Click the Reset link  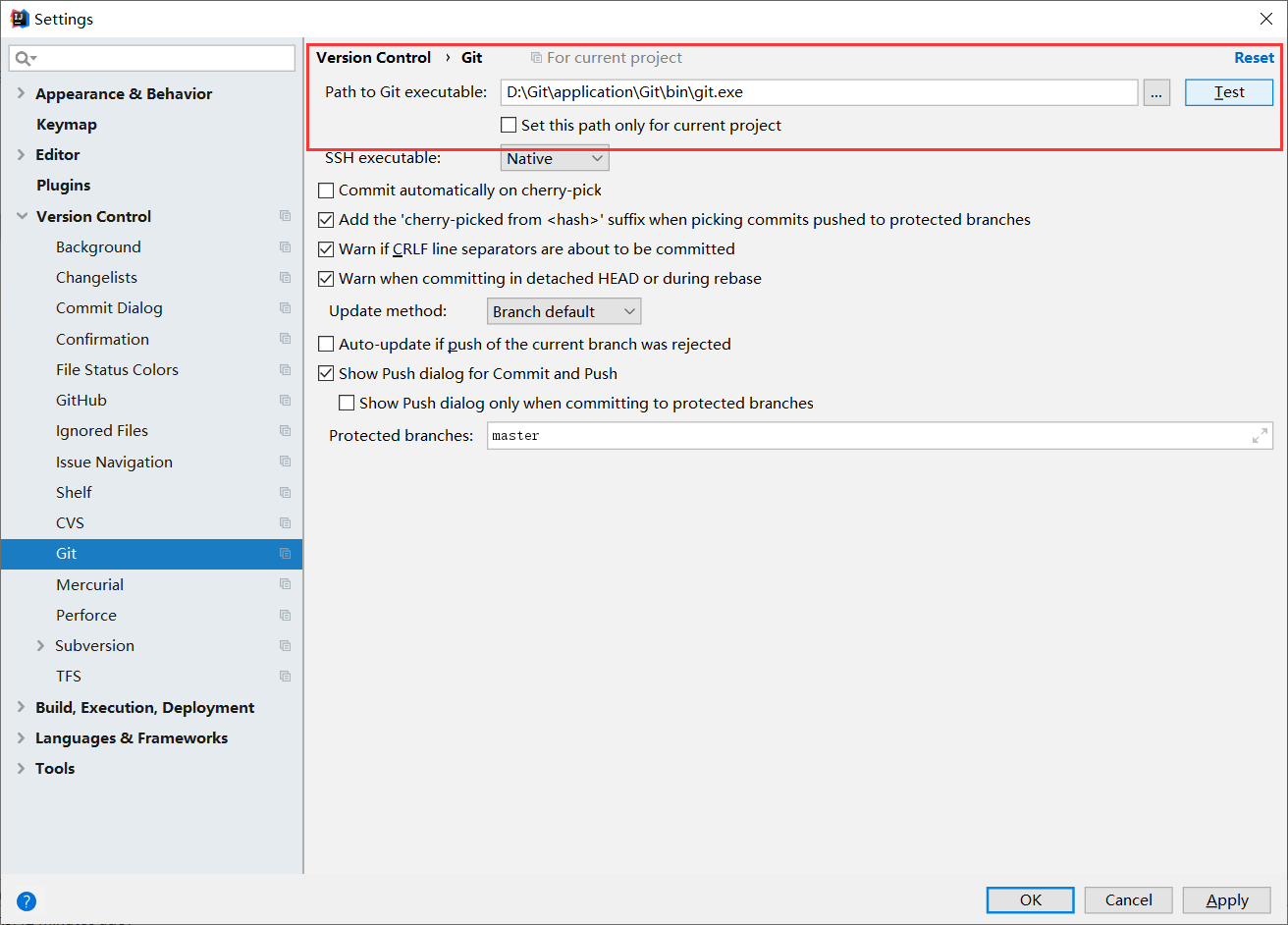(1254, 58)
